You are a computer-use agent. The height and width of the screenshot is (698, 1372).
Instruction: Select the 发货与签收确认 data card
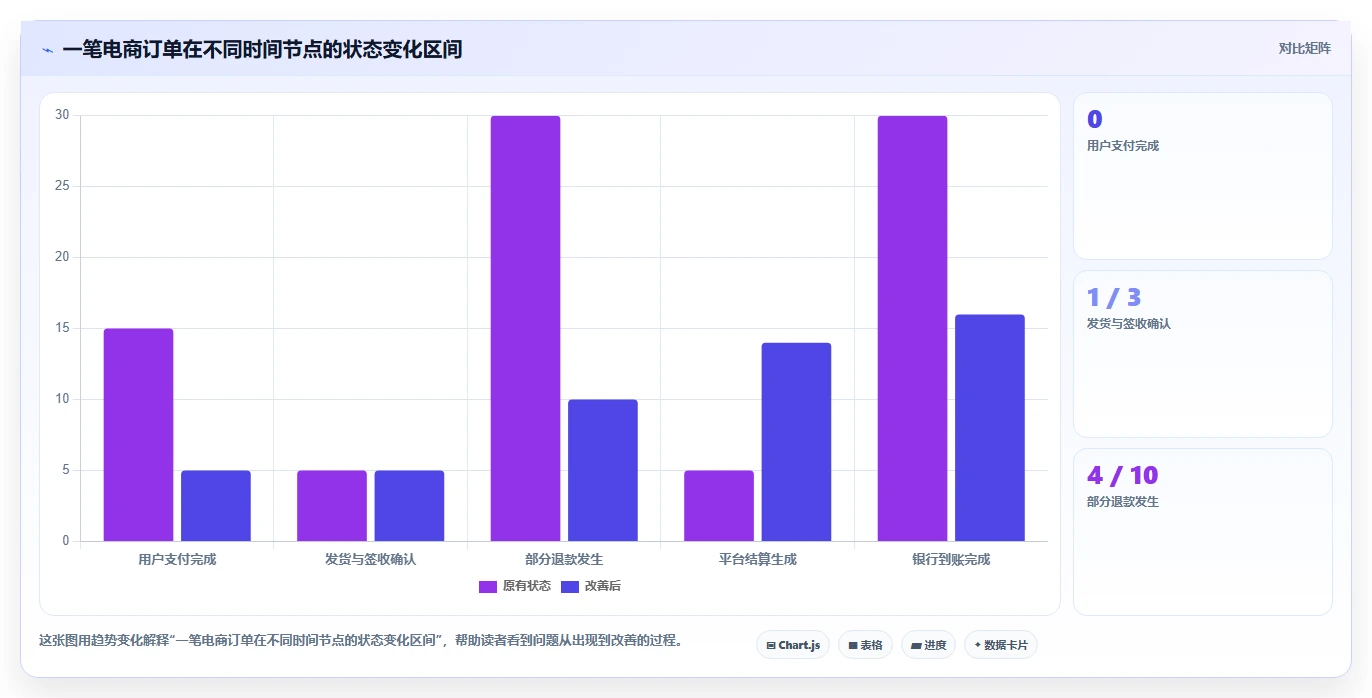(x=1203, y=354)
